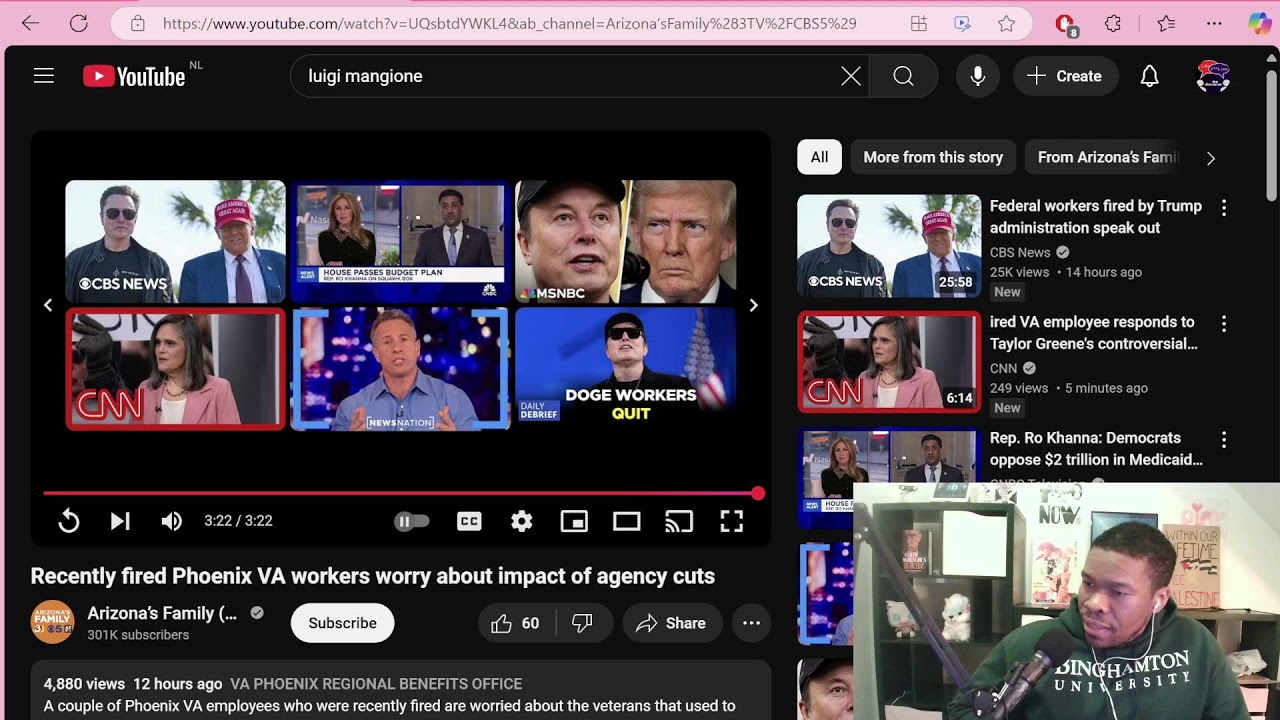1280x720 pixels.
Task: Open the fired VA employee CNN video
Action: coord(1094,333)
